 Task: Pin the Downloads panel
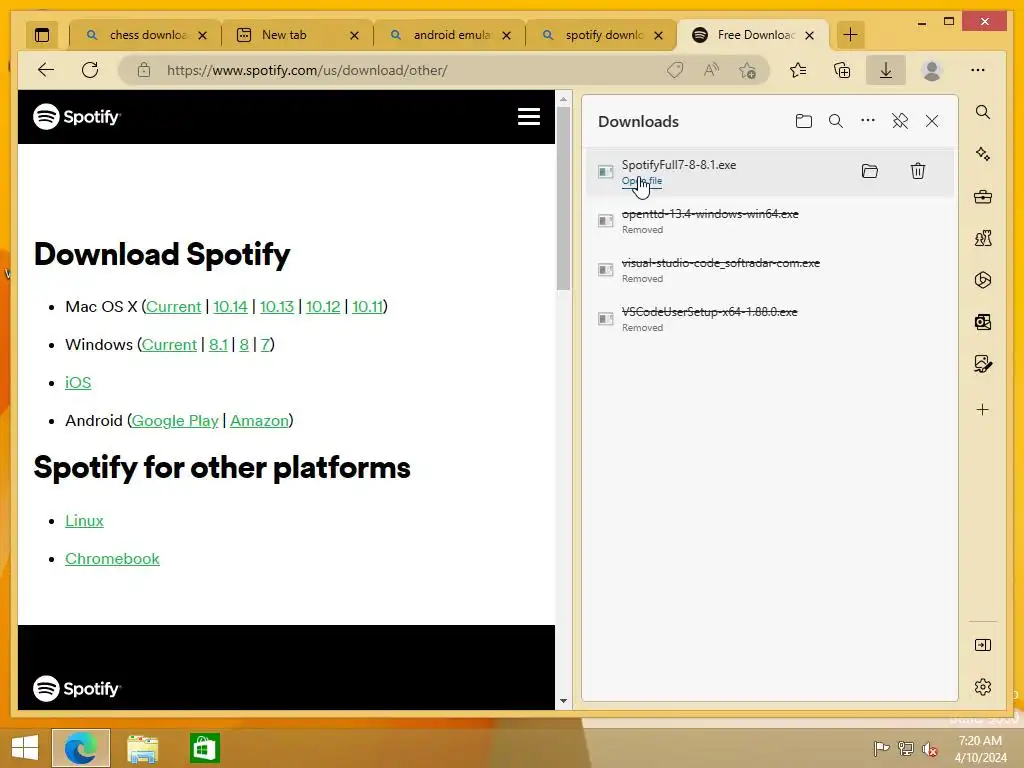click(900, 121)
